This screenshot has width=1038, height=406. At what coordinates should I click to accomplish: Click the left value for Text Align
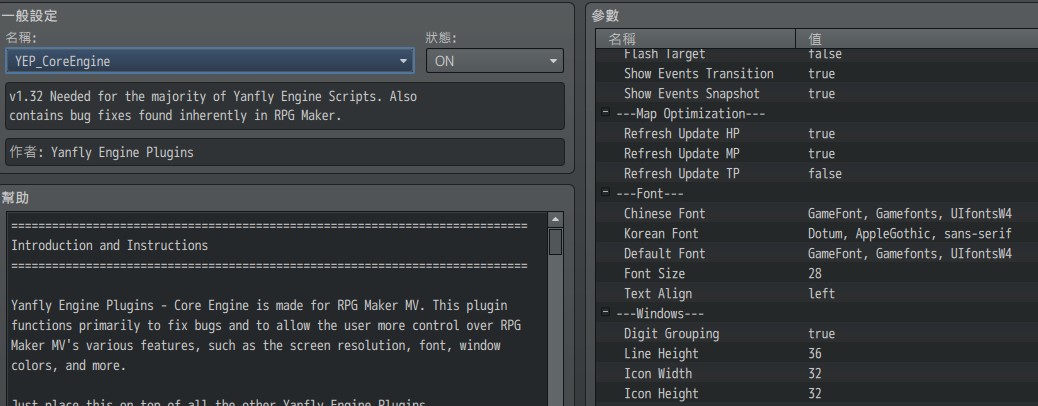pos(822,293)
